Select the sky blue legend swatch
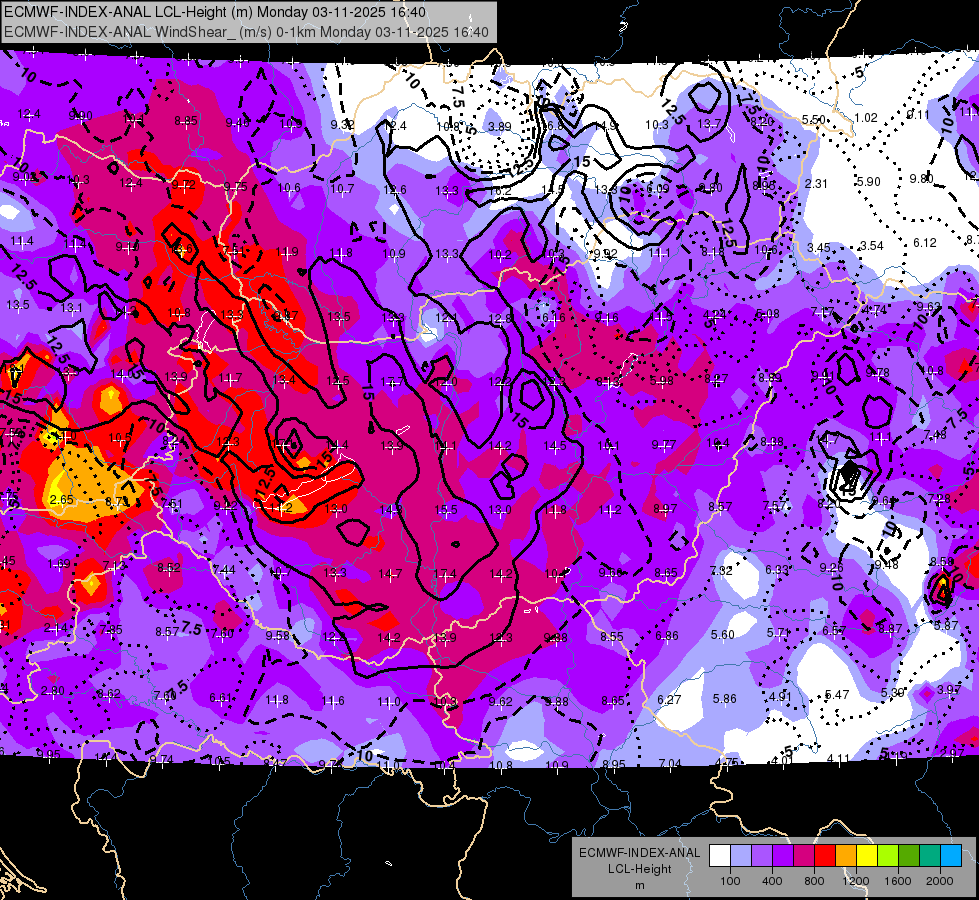 (x=951, y=856)
